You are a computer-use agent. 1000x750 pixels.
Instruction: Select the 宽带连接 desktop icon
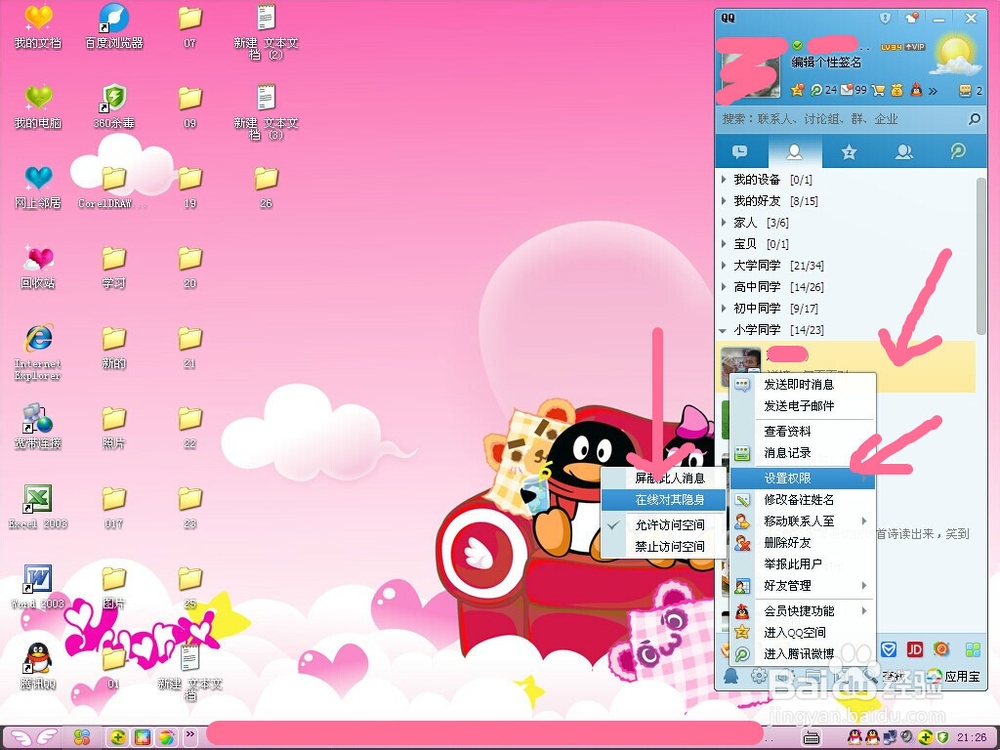click(38, 426)
